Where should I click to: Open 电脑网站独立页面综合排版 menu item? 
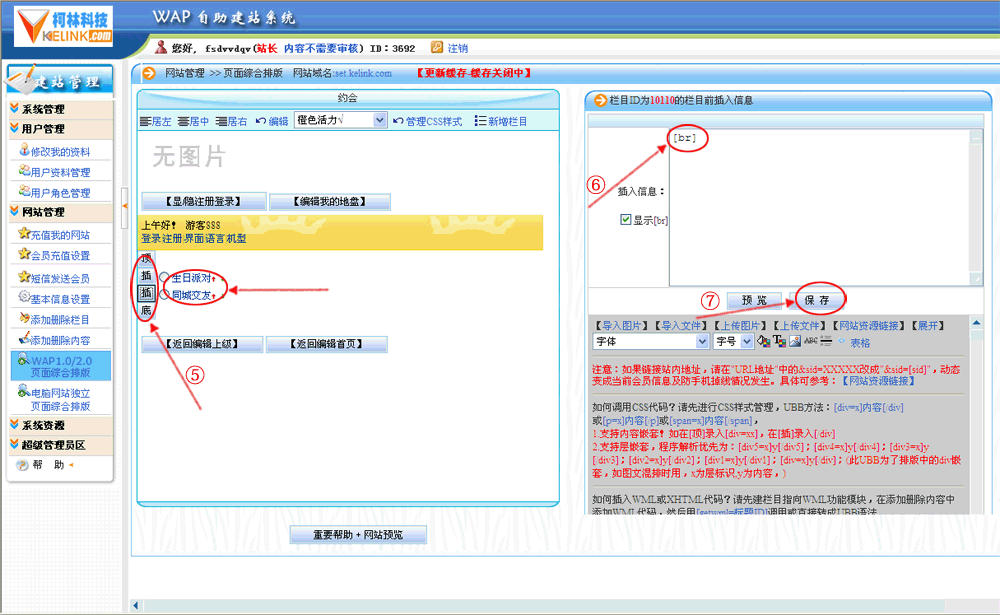coord(61,399)
